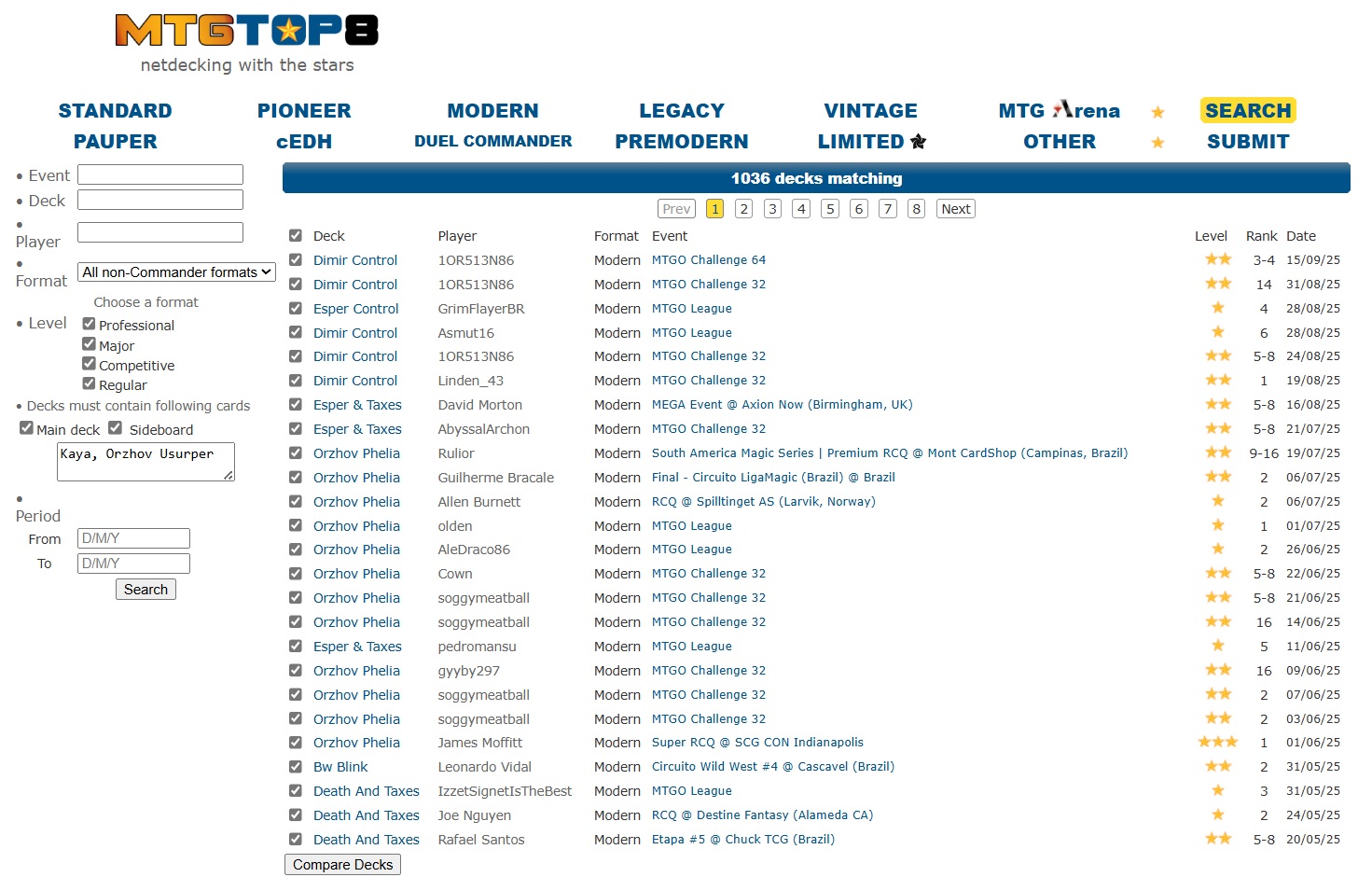Open RCQ @ Spilltinget AS event link
The width and height of the screenshot is (1372, 877).
[x=763, y=502]
